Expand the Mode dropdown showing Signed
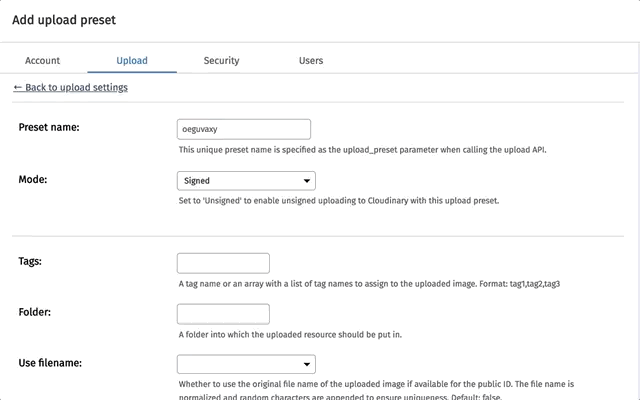Viewport: 640px width, 400px height. (246, 181)
